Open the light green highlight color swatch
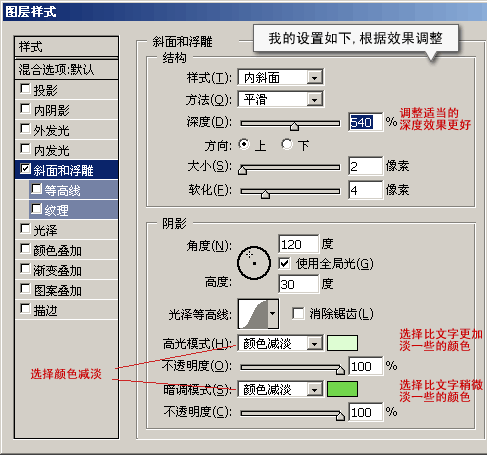 [x=342, y=343]
